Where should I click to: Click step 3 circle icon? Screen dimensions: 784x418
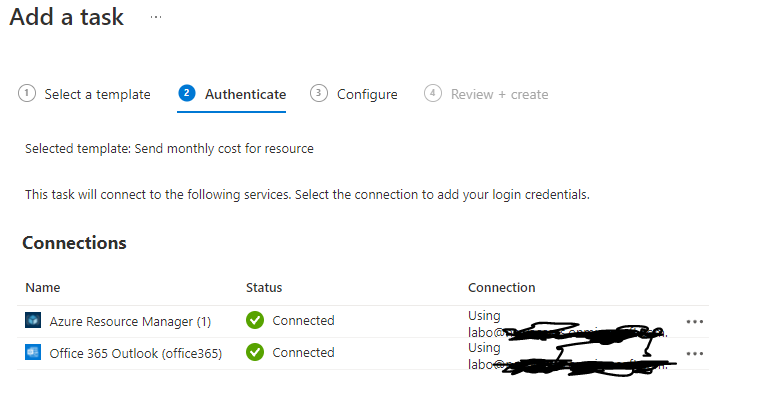click(319, 94)
